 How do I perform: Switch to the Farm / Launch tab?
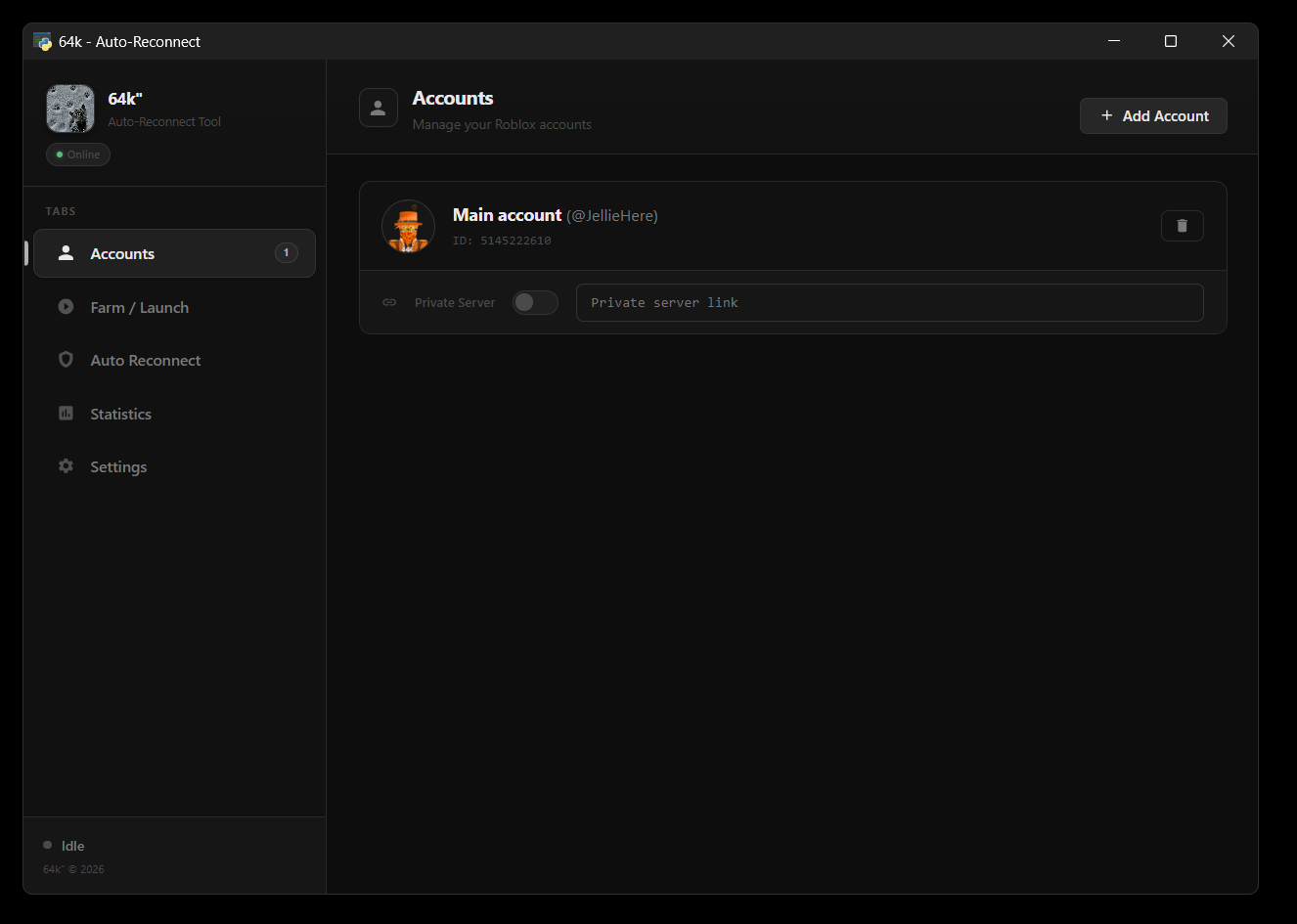click(174, 307)
